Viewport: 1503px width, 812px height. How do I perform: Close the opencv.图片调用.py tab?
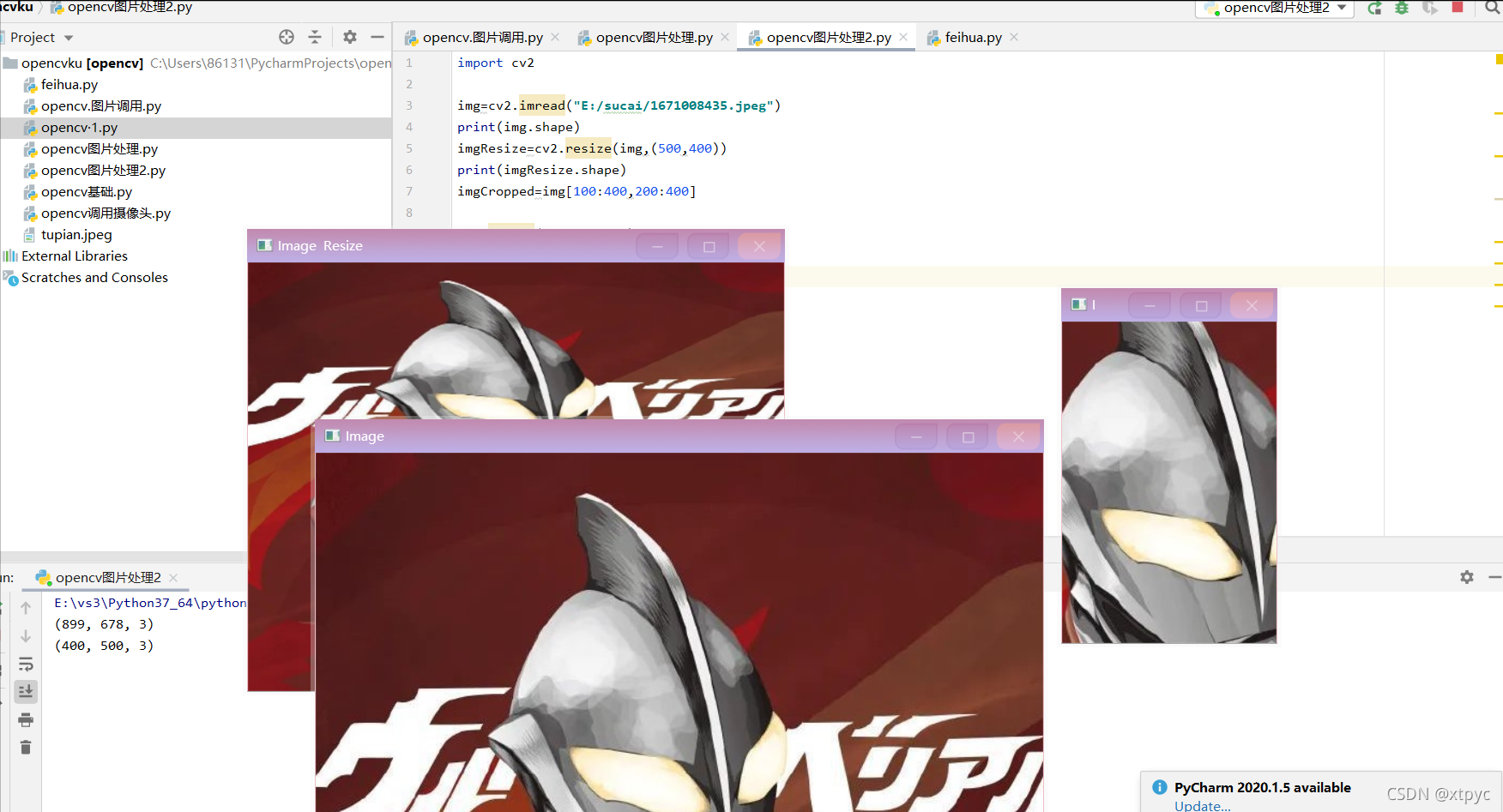click(x=555, y=37)
